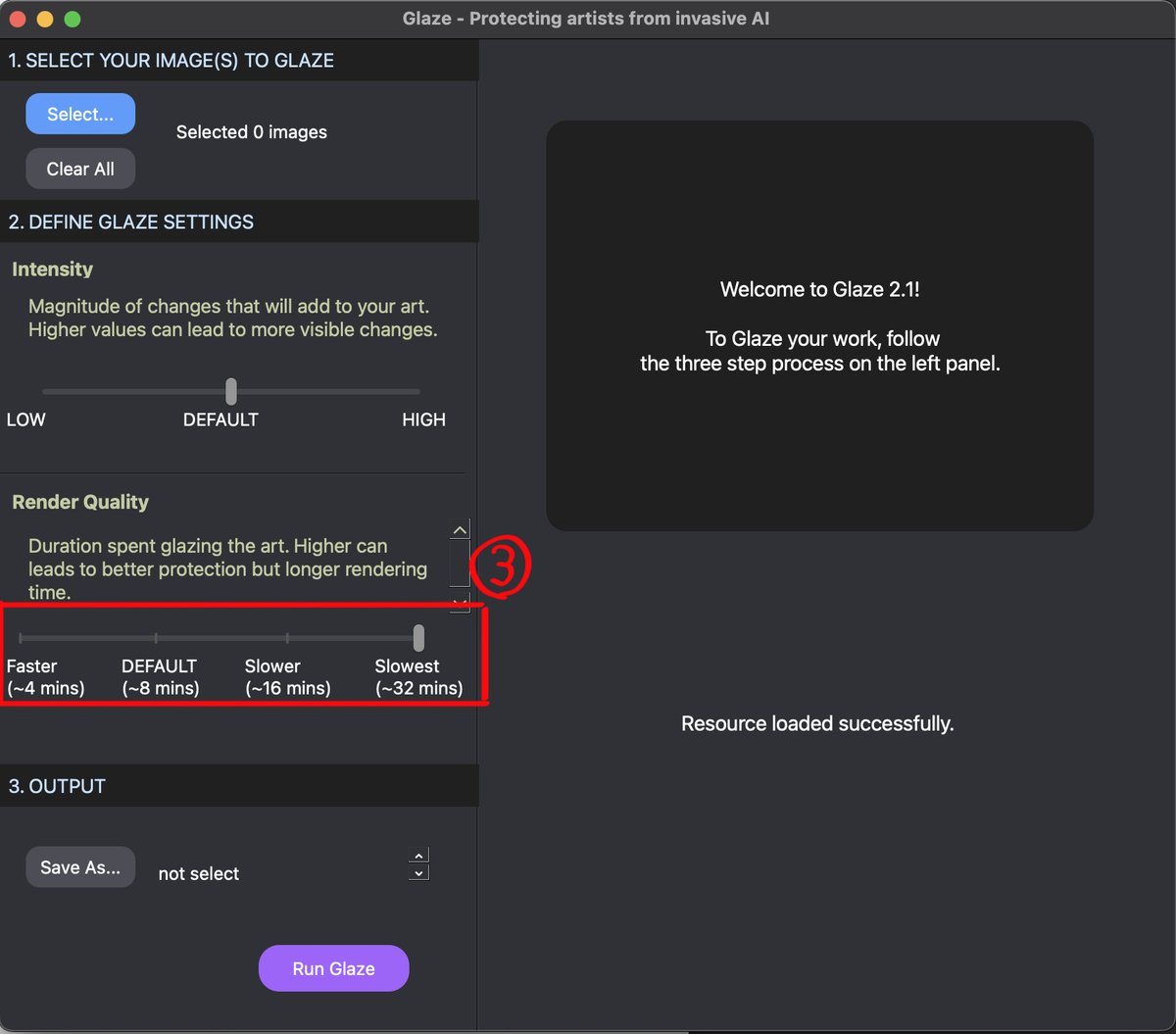Click the red close window button
1176x1034 pixels.
point(18,20)
